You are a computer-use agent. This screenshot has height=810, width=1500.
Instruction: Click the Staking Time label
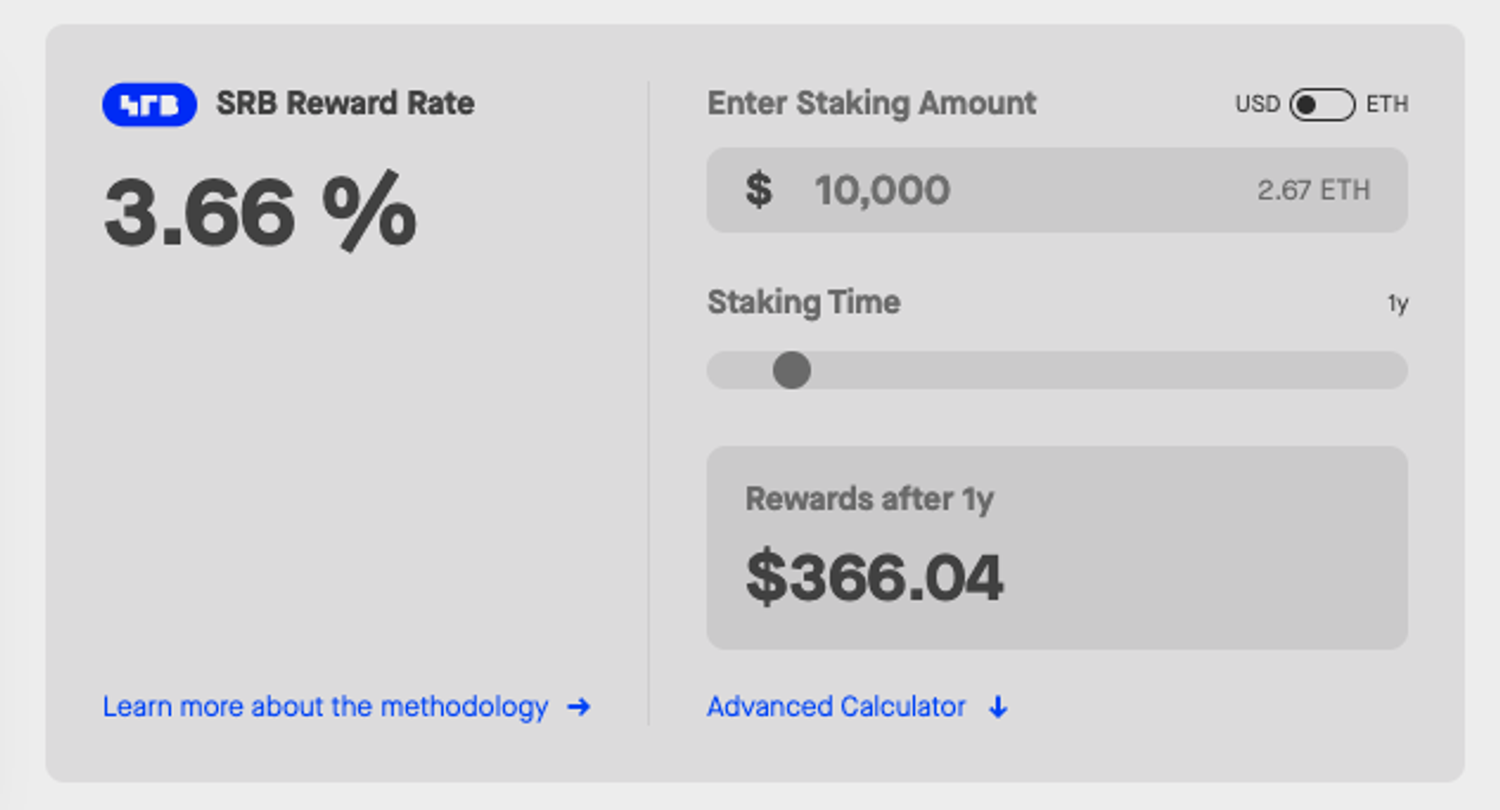803,302
